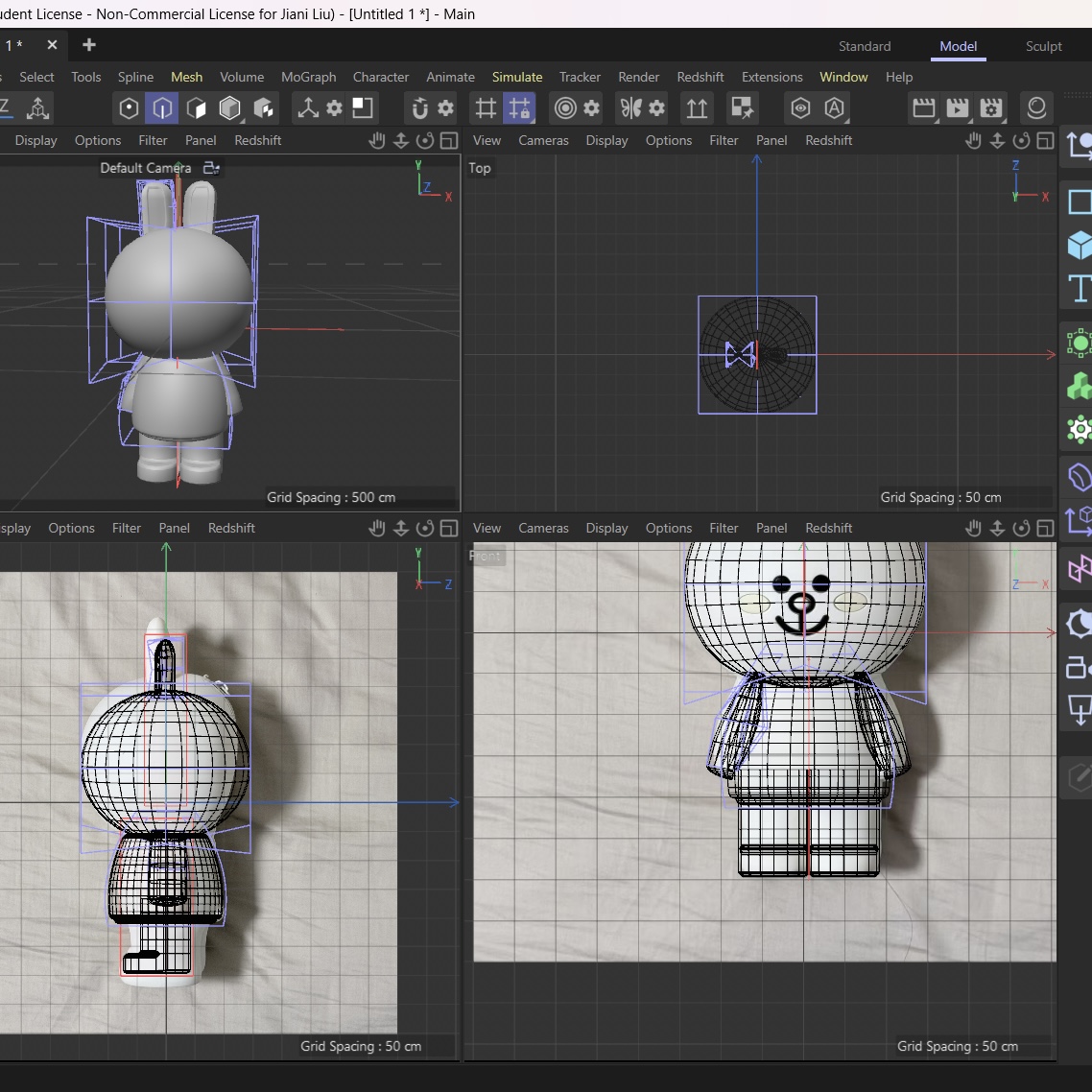This screenshot has width=1092, height=1092.
Task: Add a new document tab with plus
Action: pos(88,45)
